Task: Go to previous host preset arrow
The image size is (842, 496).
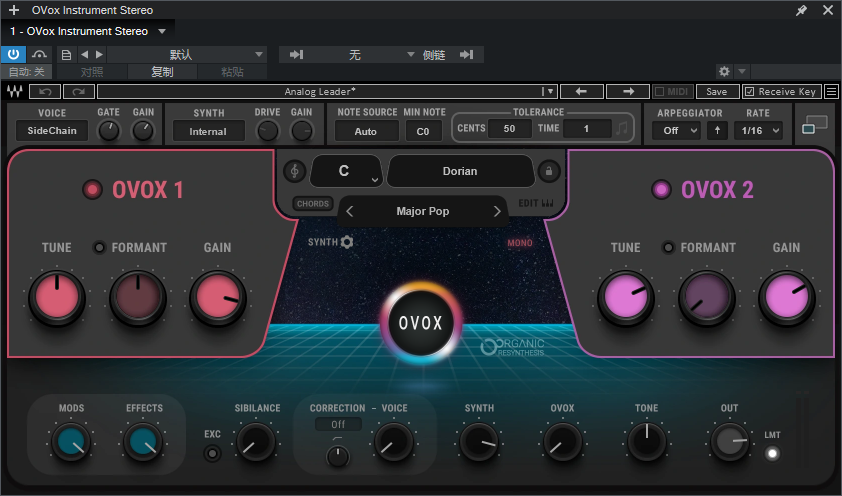Action: coord(84,54)
